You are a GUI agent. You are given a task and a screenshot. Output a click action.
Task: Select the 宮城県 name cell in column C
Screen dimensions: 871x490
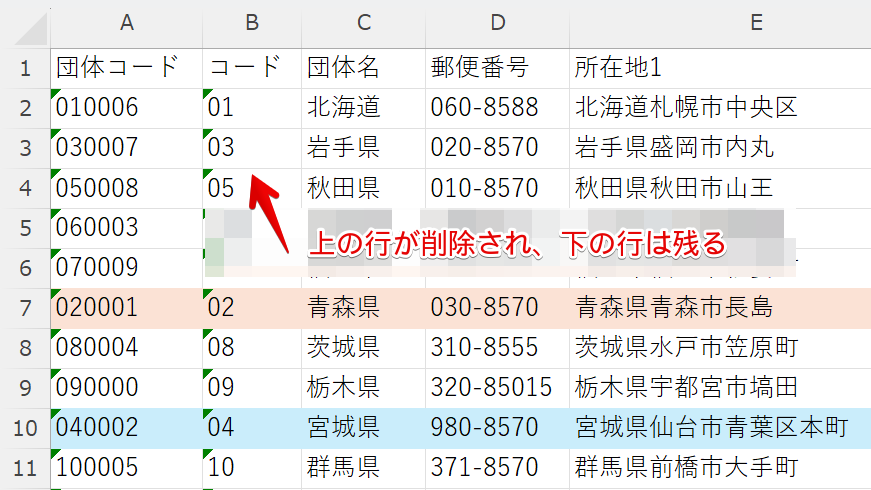[x=363, y=429]
